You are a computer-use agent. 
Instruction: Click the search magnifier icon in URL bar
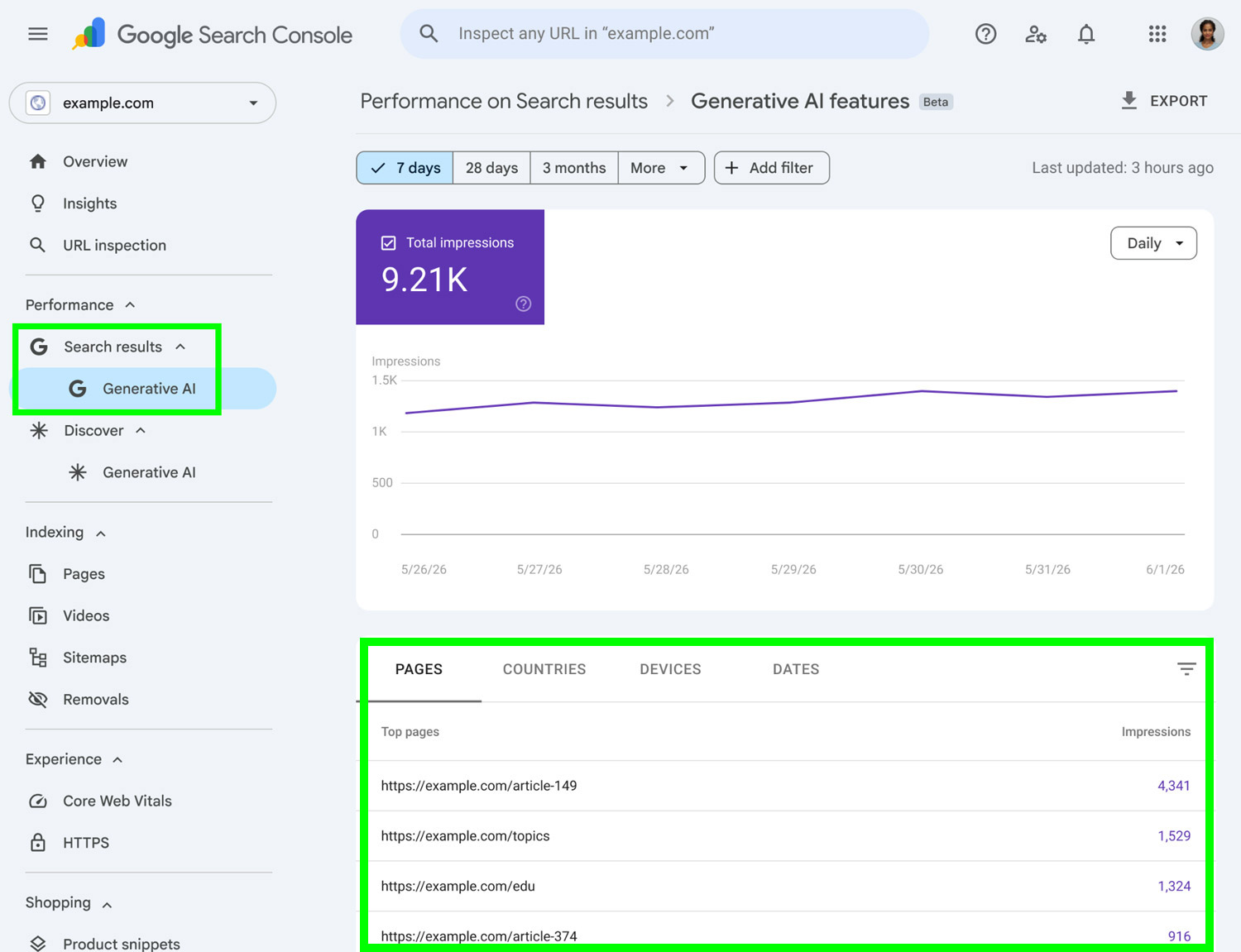[x=429, y=33]
